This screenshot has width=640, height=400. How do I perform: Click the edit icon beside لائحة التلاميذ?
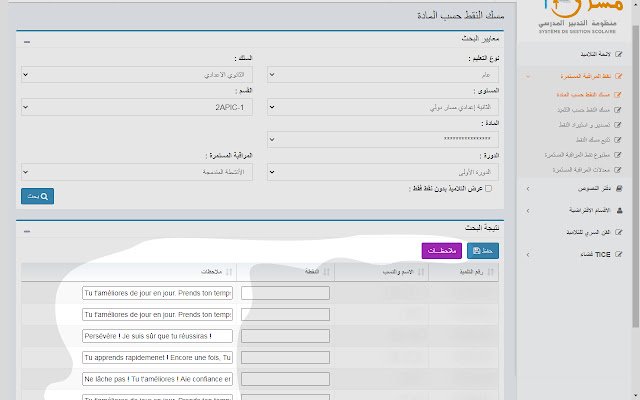618,54
